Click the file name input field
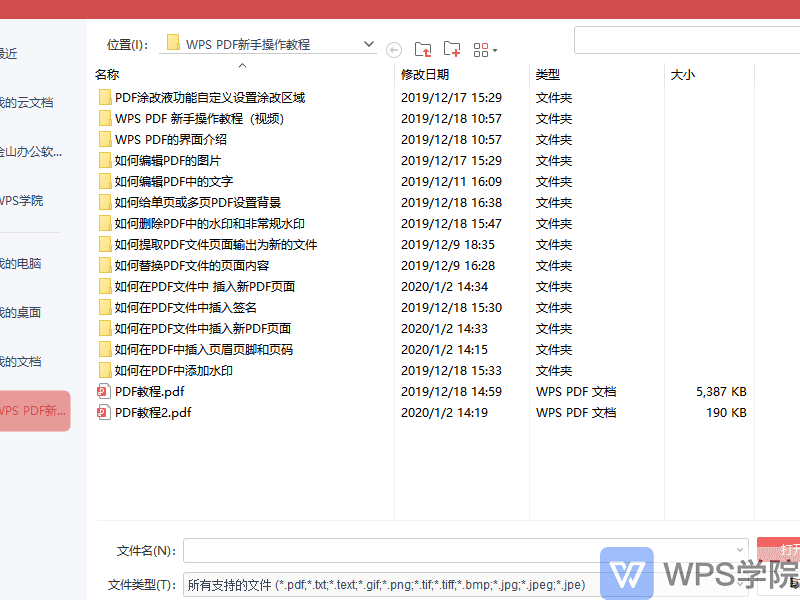The width and height of the screenshot is (800, 600). point(465,551)
